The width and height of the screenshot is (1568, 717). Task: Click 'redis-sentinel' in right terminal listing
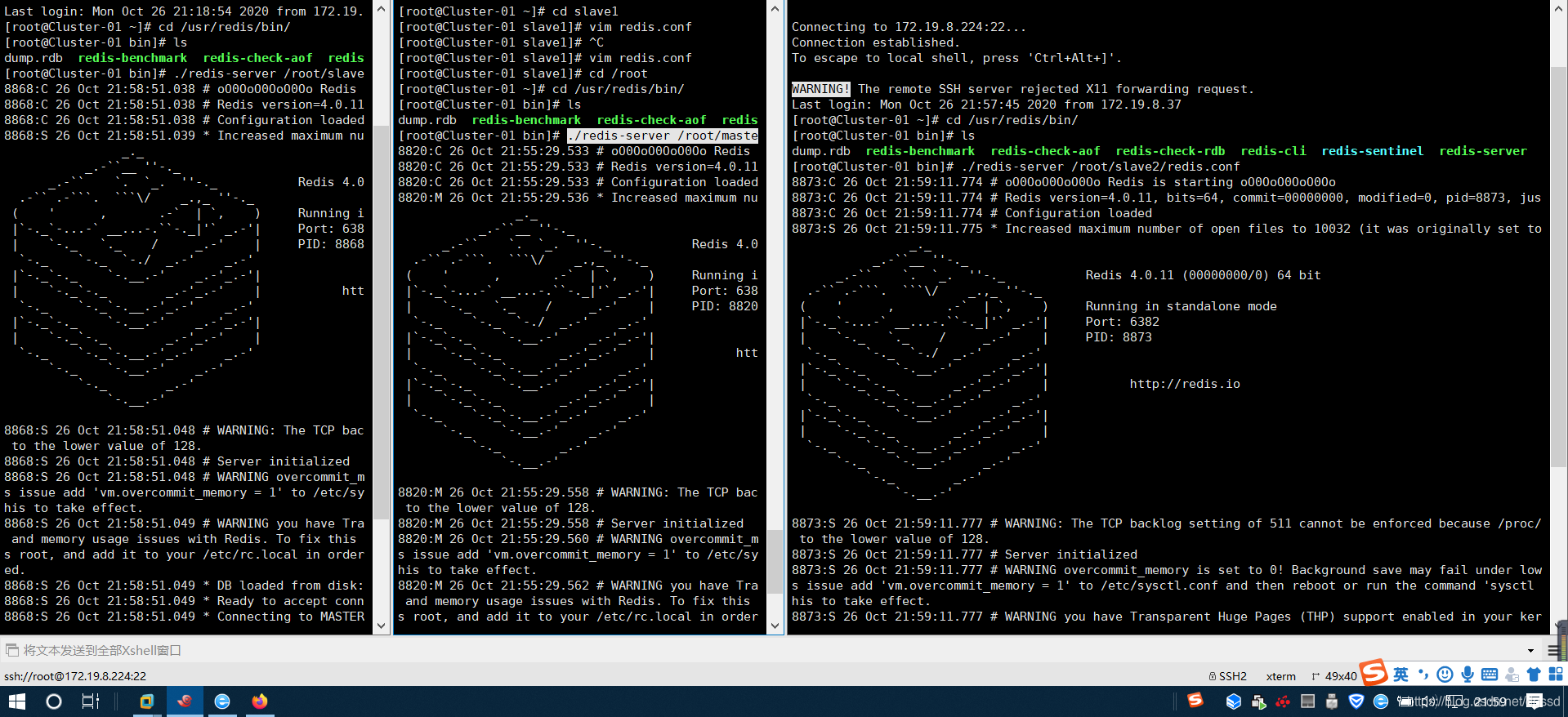click(x=1372, y=151)
